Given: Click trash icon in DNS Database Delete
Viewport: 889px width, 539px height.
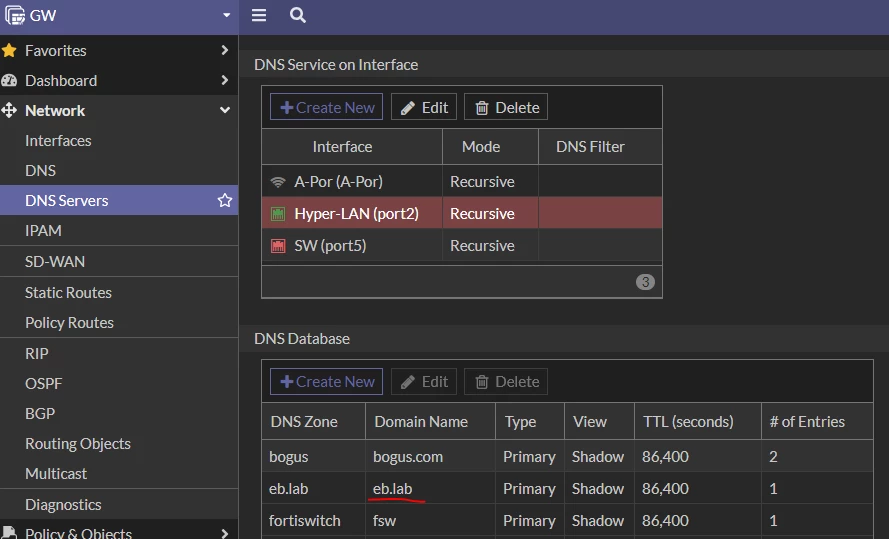Looking at the screenshot, I should click(x=481, y=382).
